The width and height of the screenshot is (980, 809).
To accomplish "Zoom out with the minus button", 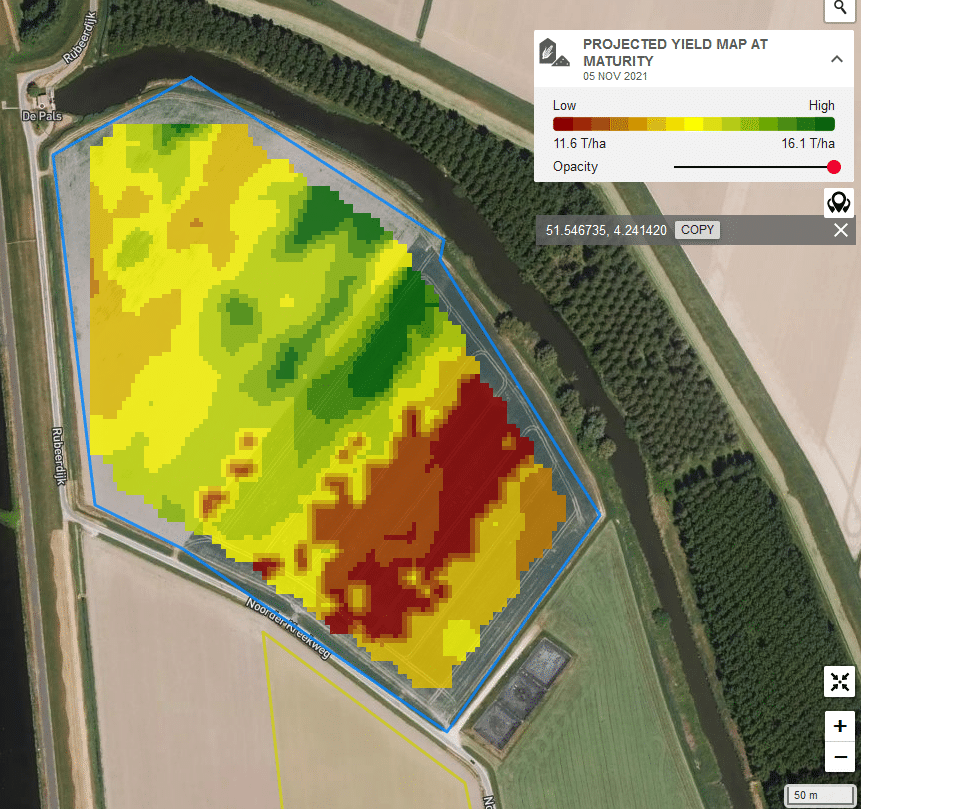I will (x=839, y=756).
